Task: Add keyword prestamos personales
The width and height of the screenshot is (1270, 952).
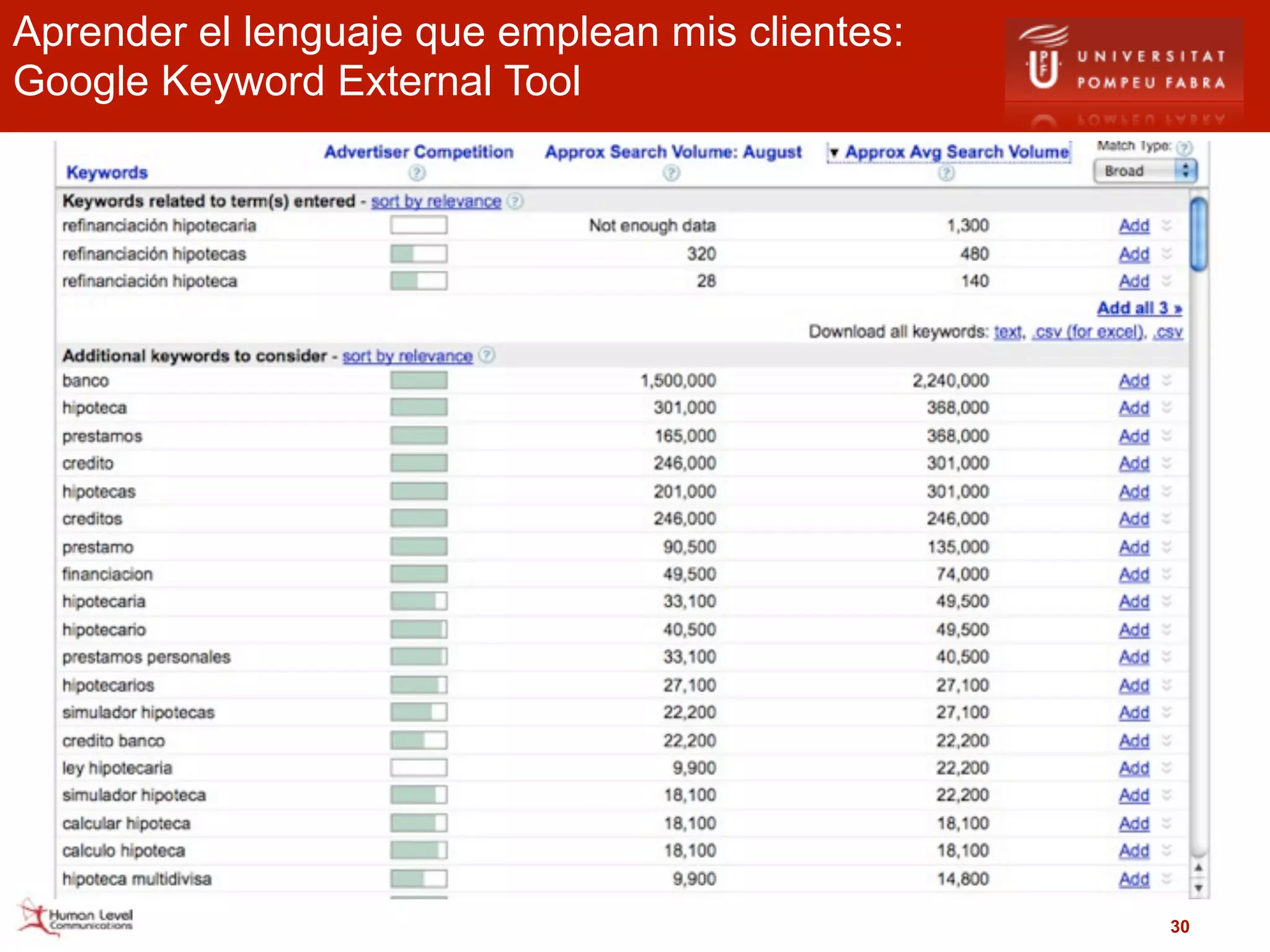Action: (1134, 657)
